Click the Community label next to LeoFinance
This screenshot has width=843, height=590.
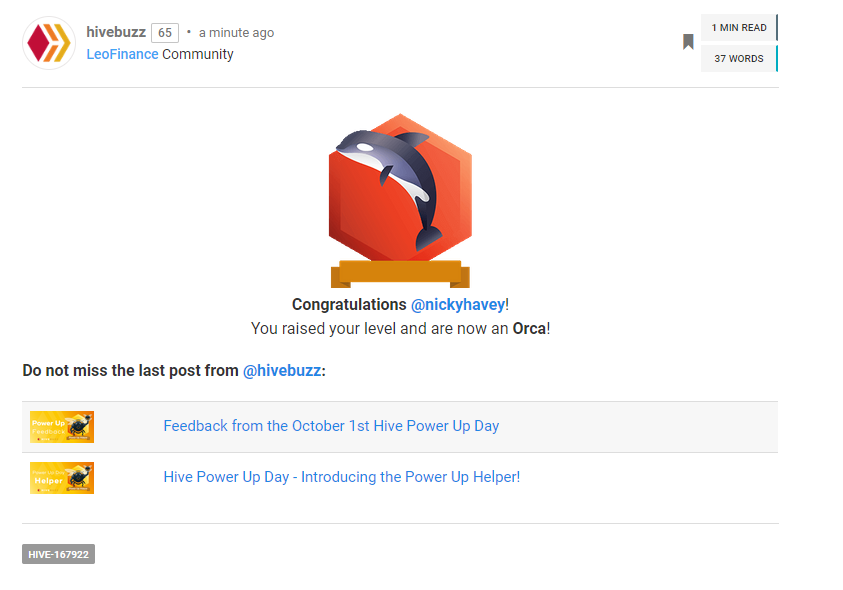coord(198,54)
